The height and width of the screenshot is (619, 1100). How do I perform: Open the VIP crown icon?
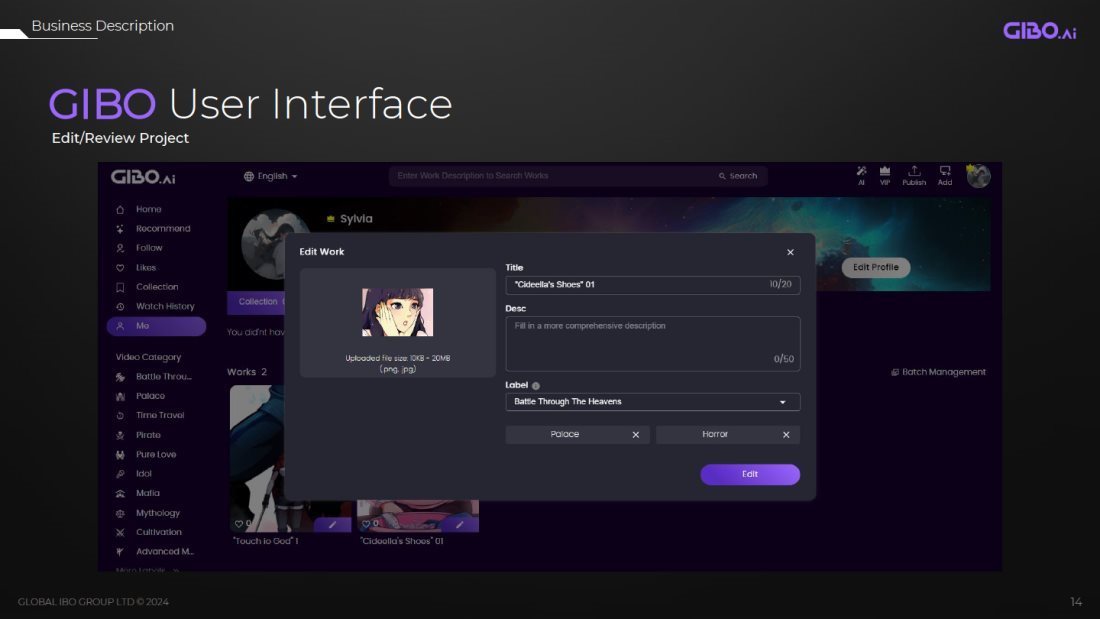885,171
